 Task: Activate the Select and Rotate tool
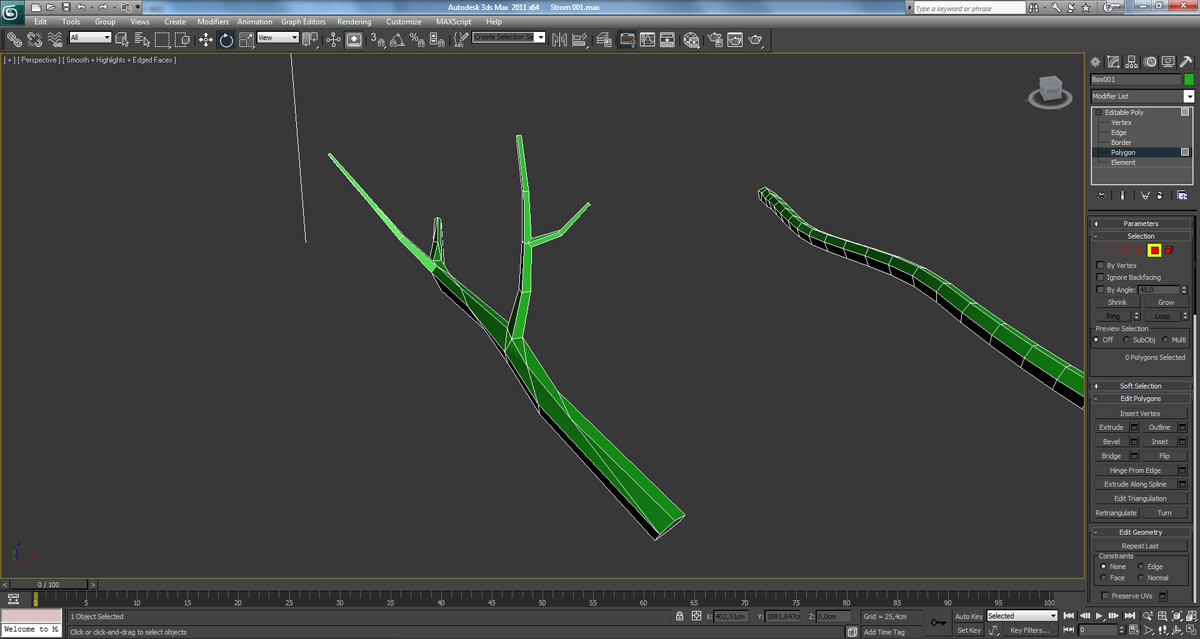226,39
